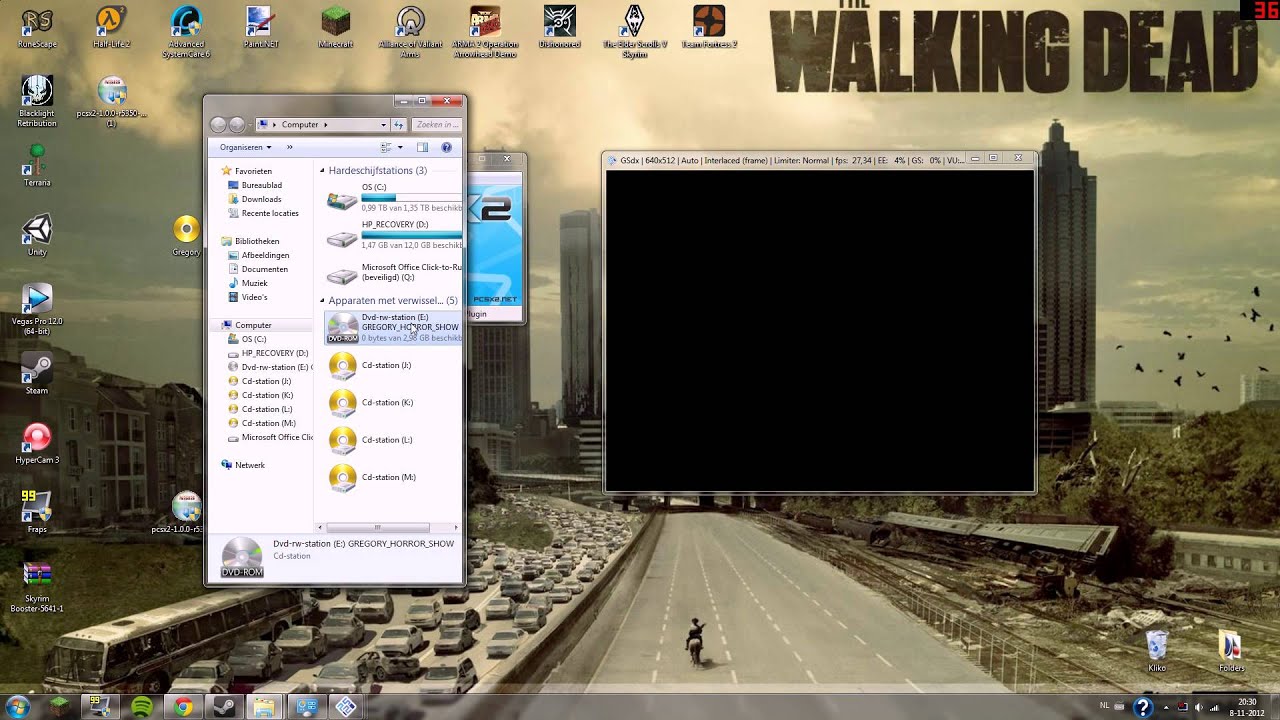Select Microsoft Office Click-to-Run (Q:) drive
Viewport: 1280px width, 720px height.
[394, 272]
